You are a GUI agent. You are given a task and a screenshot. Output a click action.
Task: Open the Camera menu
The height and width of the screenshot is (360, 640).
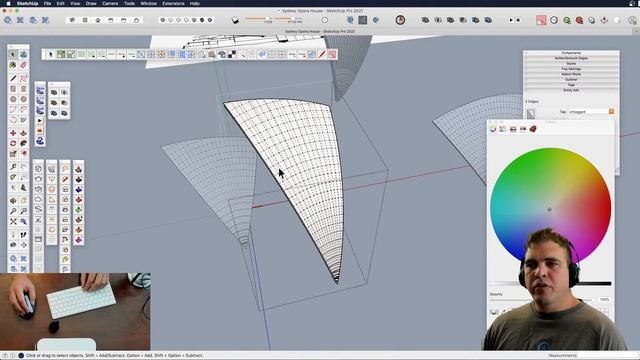[x=110, y=3]
